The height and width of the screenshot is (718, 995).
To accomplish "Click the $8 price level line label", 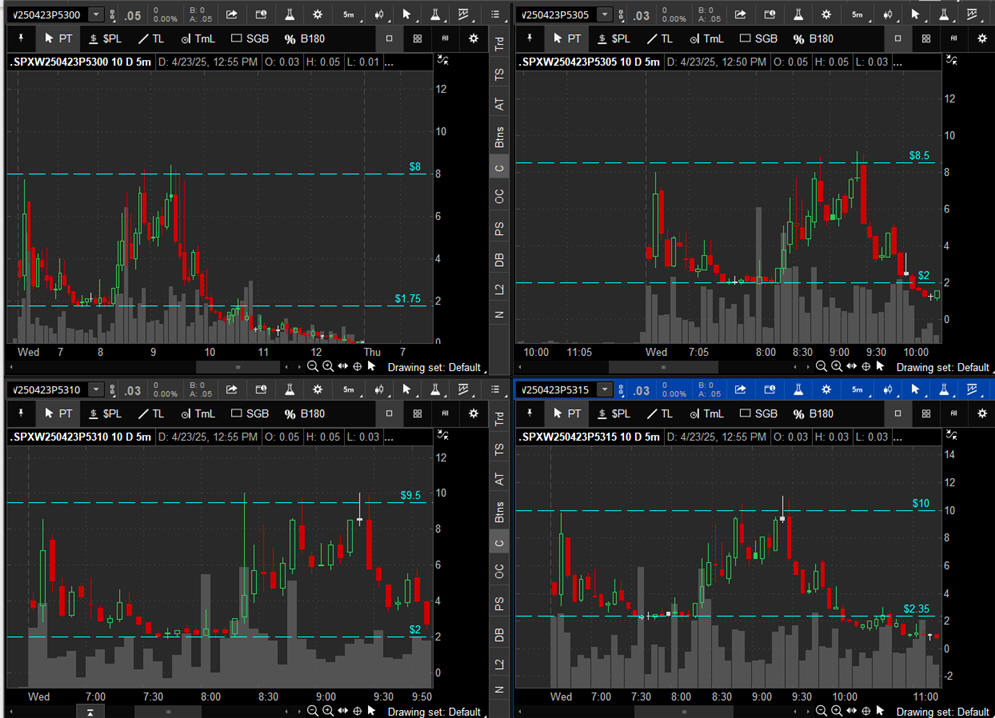I will 415,167.
